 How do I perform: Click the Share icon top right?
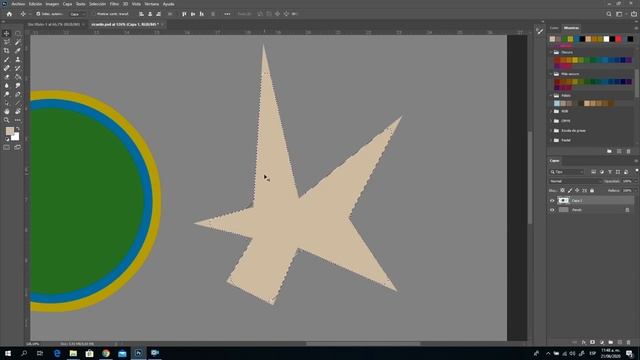pyautogui.click(x=634, y=14)
